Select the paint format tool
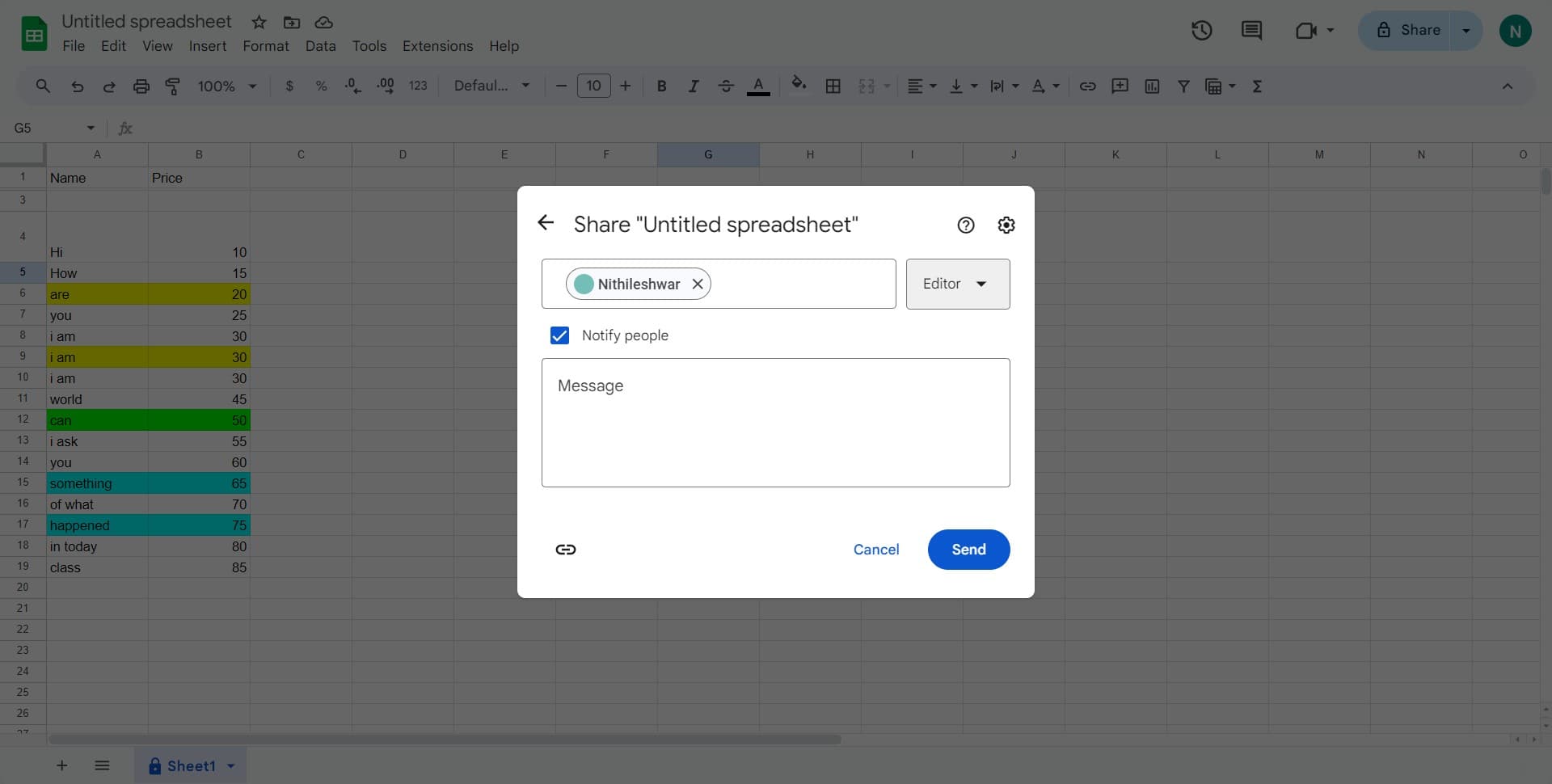Image resolution: width=1552 pixels, height=784 pixels. pyautogui.click(x=172, y=86)
